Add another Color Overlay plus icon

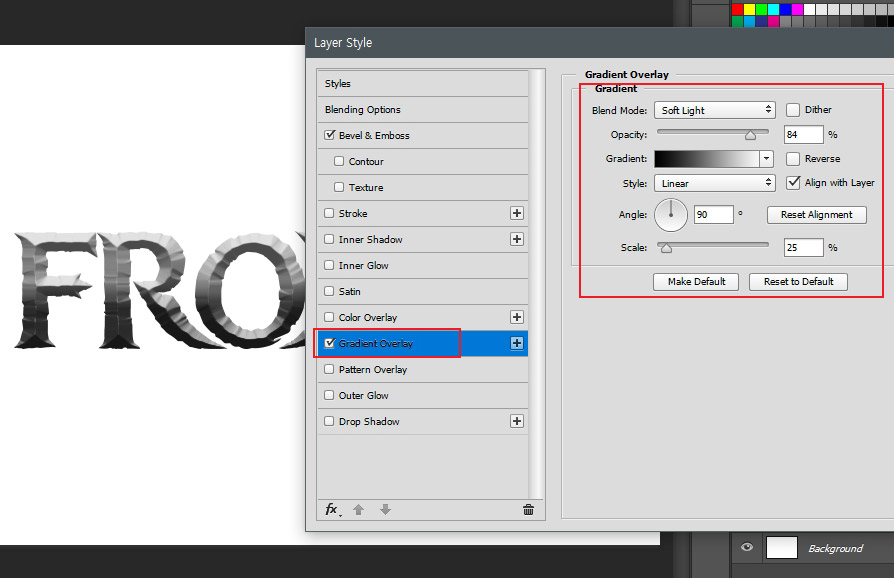517,318
